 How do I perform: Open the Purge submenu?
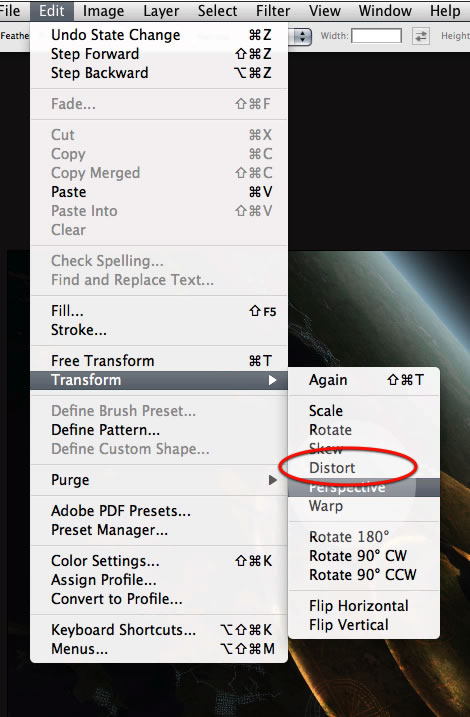coord(159,480)
